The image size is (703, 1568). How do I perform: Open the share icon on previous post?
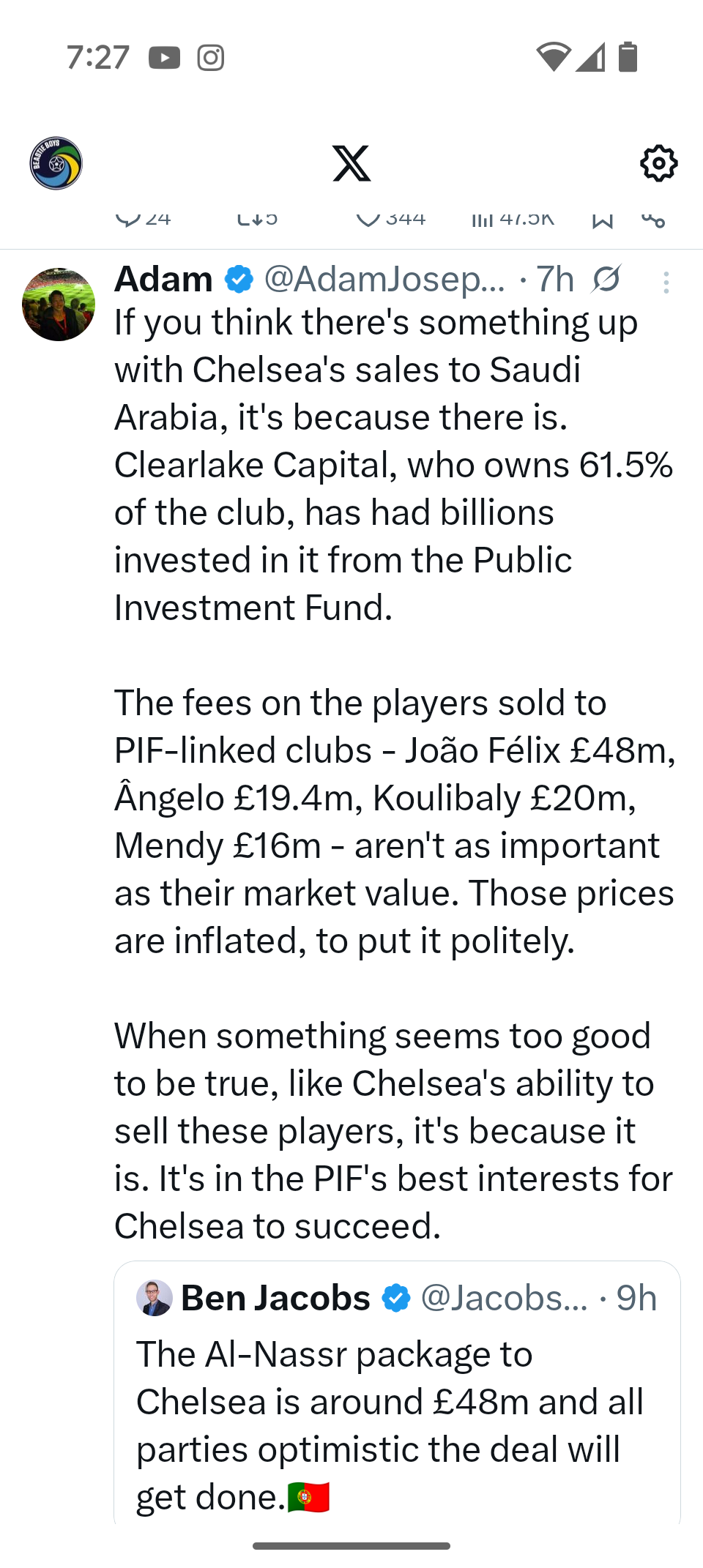(653, 220)
